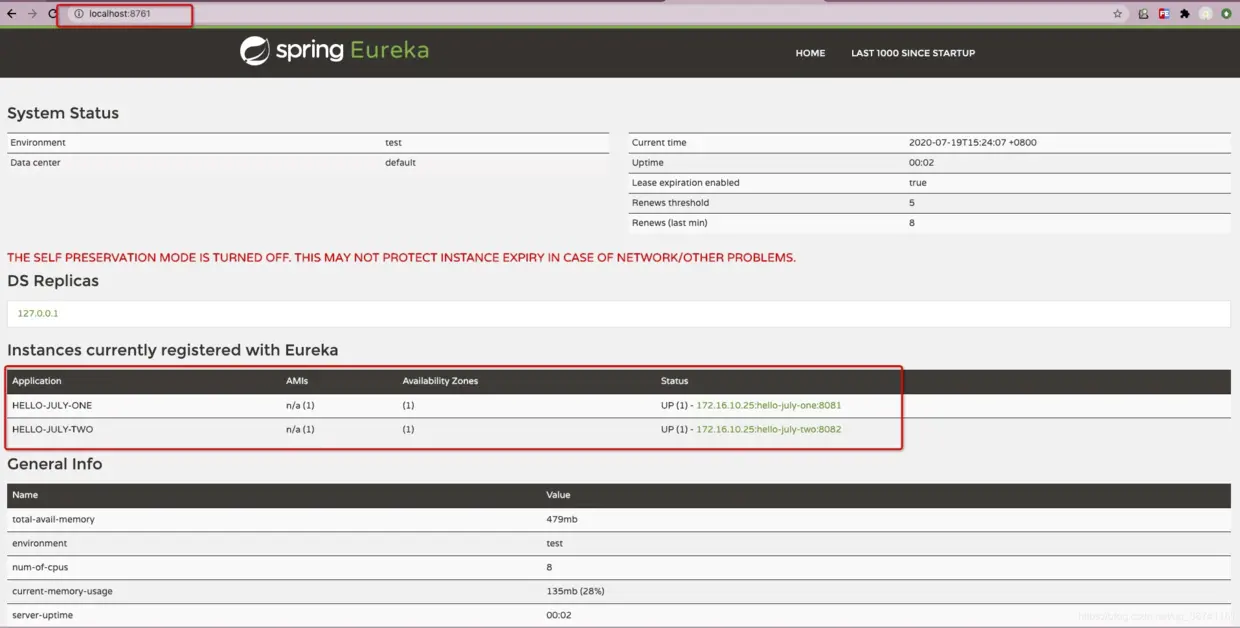Open LAST 1000 SINCE STARTUP page
1240x628 pixels.
click(x=913, y=53)
